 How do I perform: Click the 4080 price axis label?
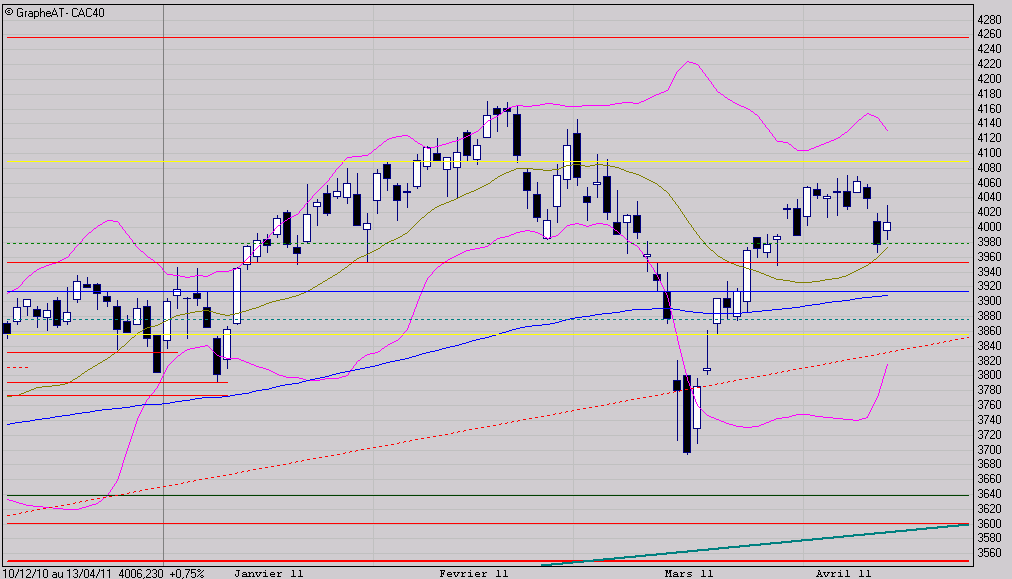pyautogui.click(x=989, y=168)
